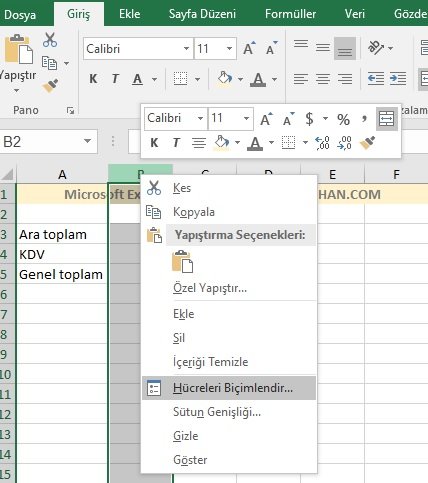Click the ribbon Borders icon
The width and height of the screenshot is (428, 483).
(180, 79)
